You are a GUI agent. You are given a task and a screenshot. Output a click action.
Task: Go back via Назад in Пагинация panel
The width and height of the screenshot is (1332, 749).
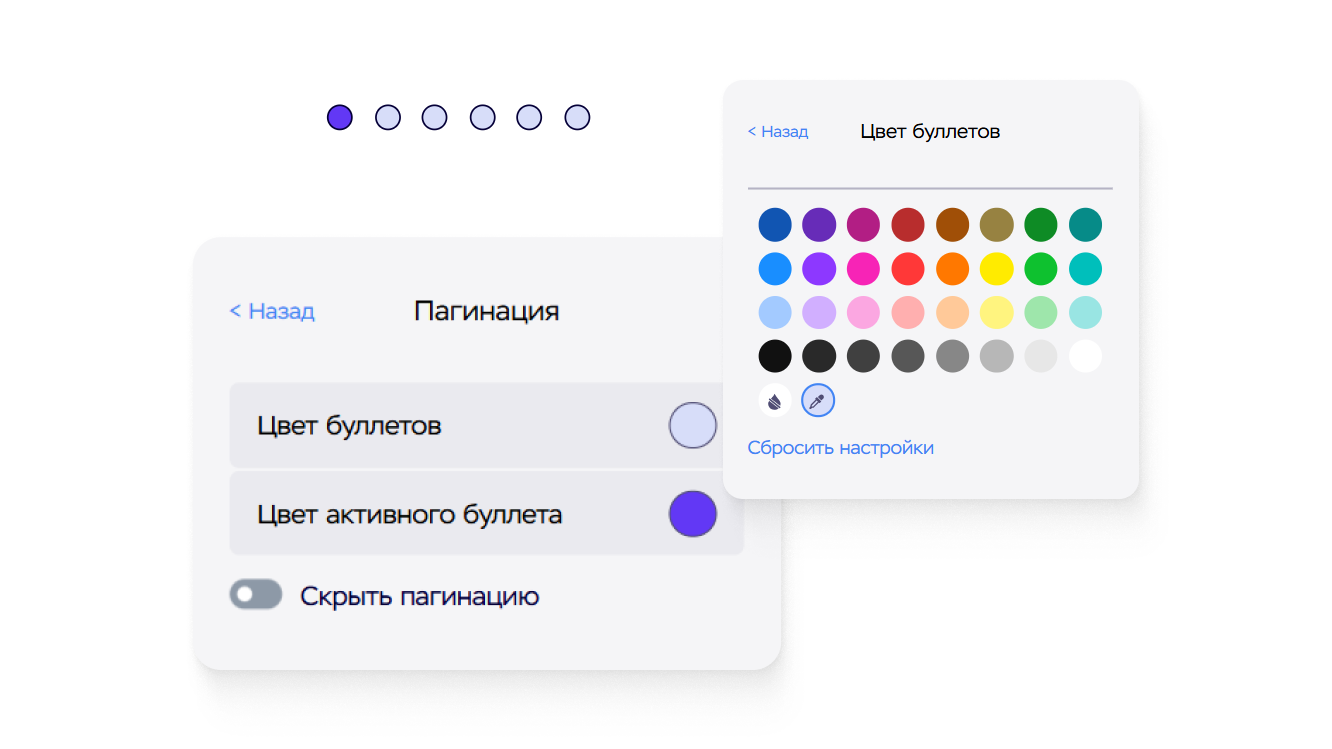click(x=272, y=311)
